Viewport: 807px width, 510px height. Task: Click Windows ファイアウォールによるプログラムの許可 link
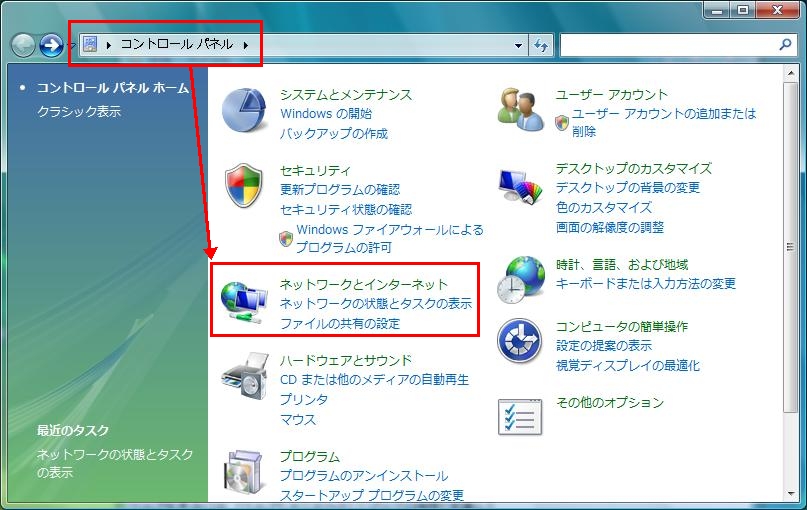point(390,238)
